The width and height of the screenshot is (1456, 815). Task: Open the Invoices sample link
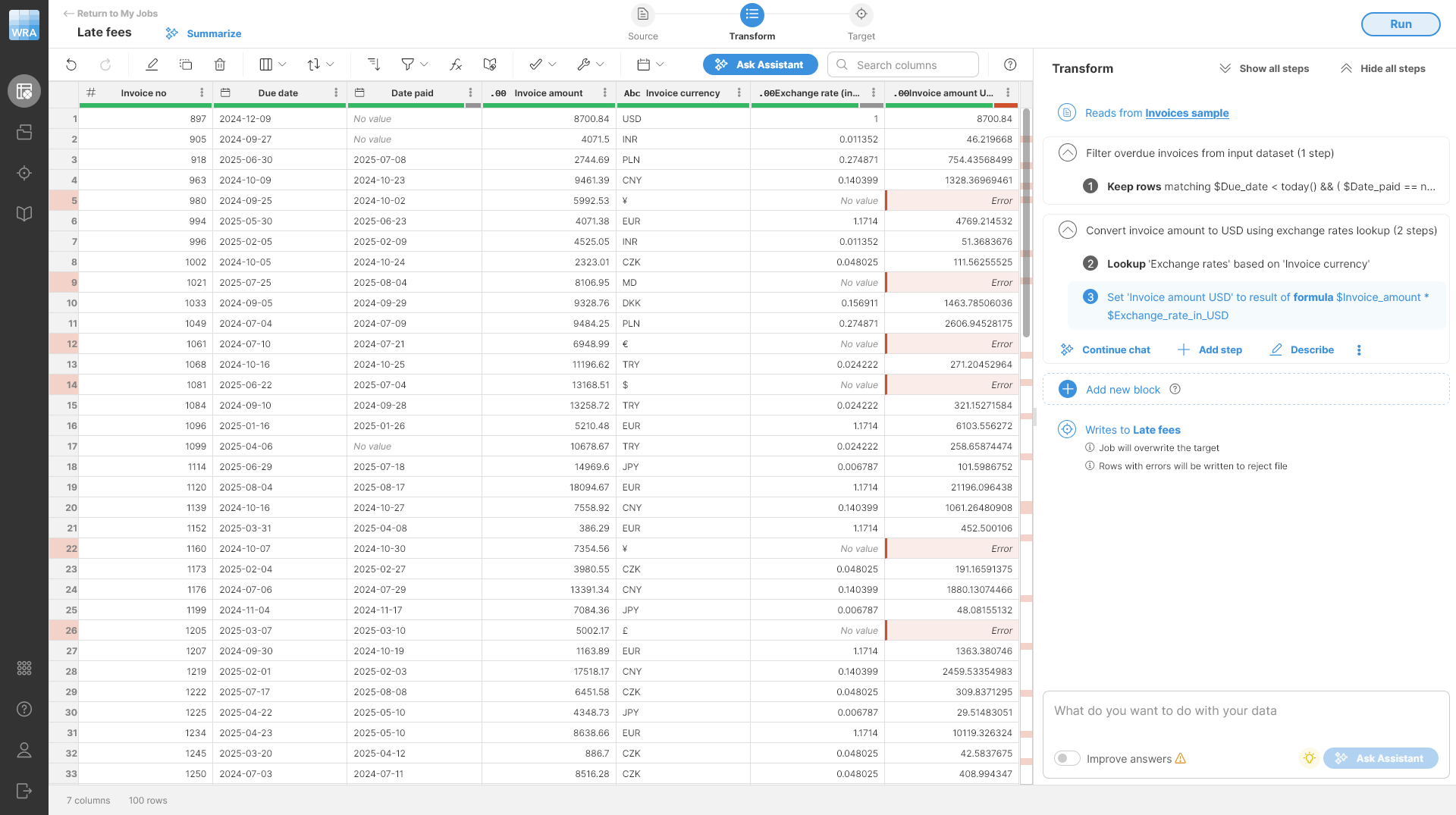1187,113
